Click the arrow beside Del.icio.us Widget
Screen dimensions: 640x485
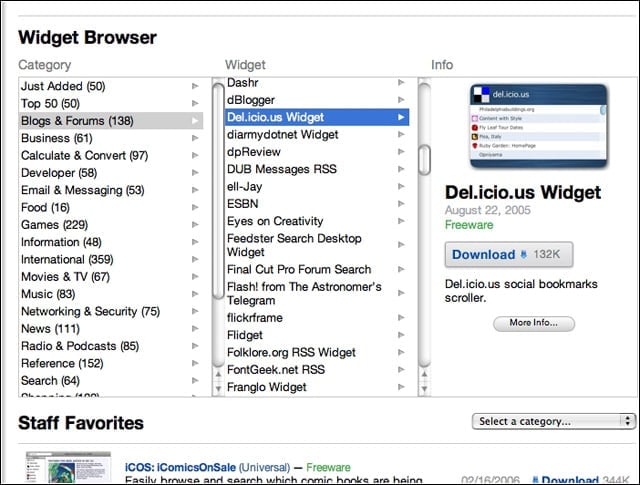pos(401,117)
